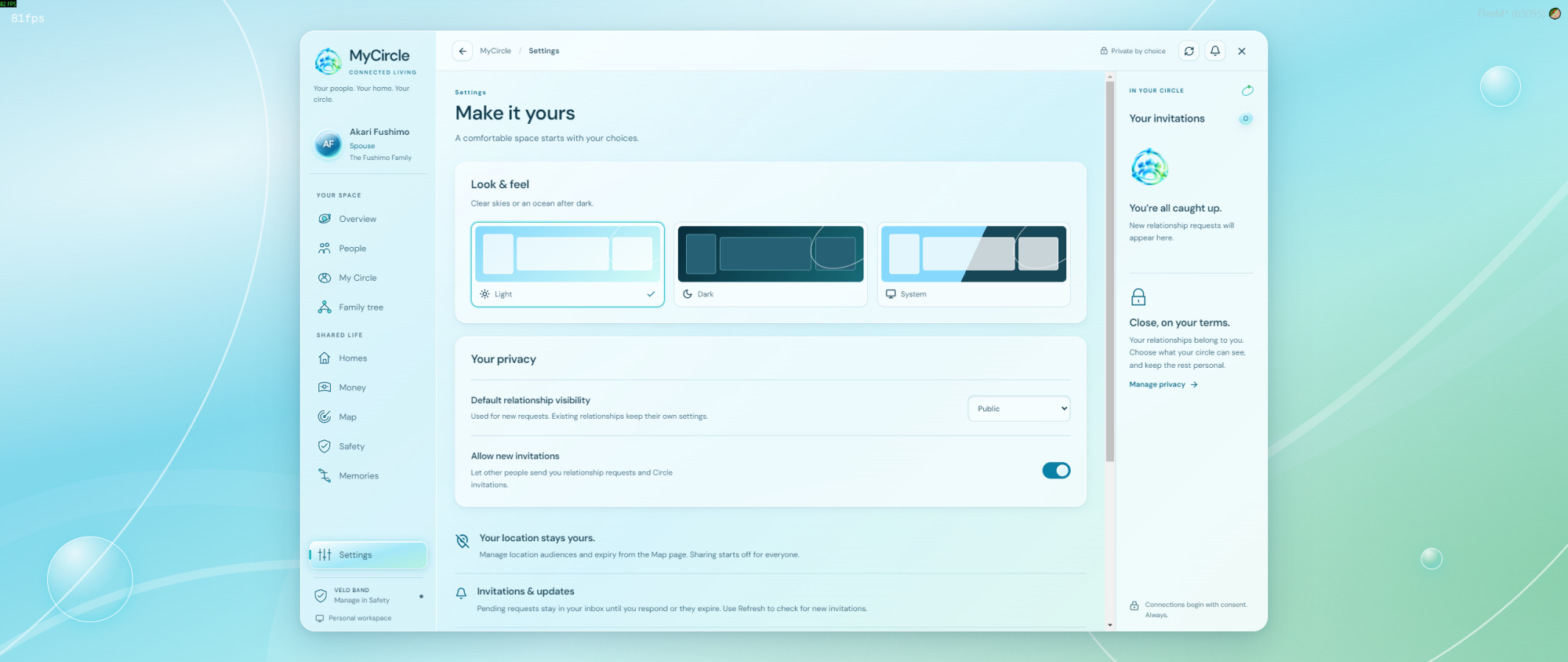Click the padlock icon above Close, on your terms
1568x662 pixels.
(1138, 296)
